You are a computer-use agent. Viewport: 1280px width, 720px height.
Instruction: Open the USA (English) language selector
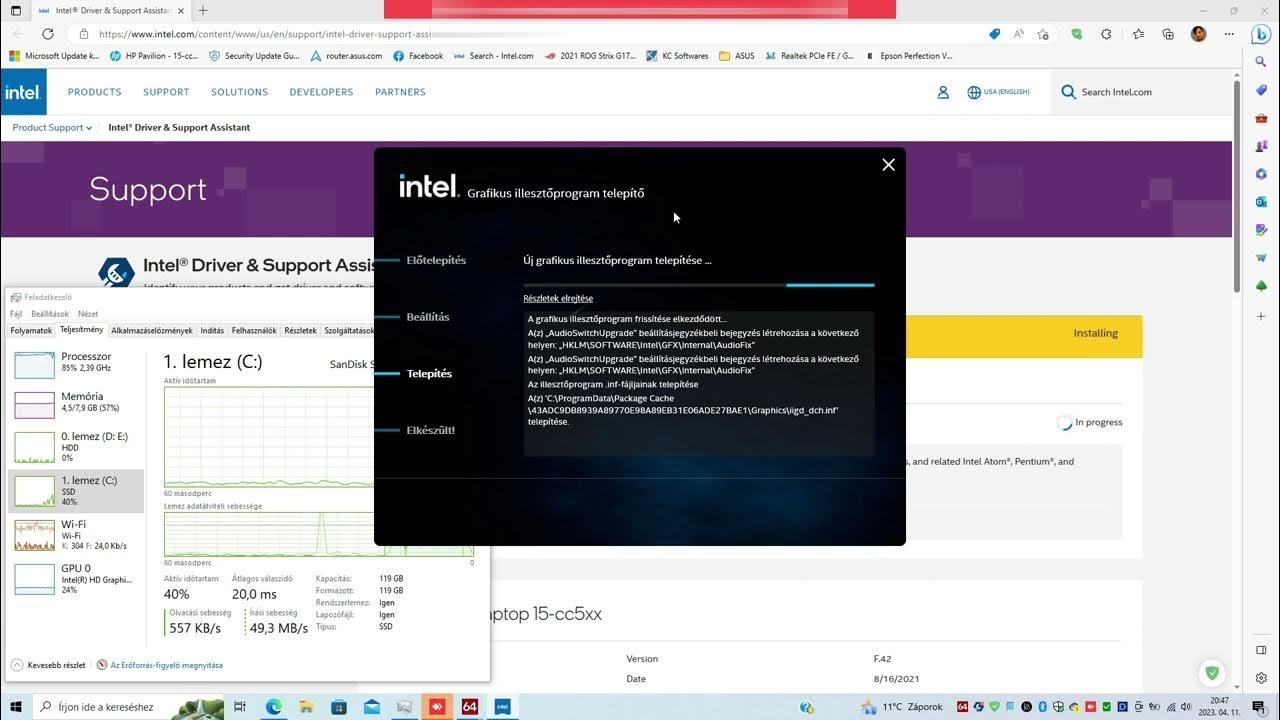coord(998,92)
